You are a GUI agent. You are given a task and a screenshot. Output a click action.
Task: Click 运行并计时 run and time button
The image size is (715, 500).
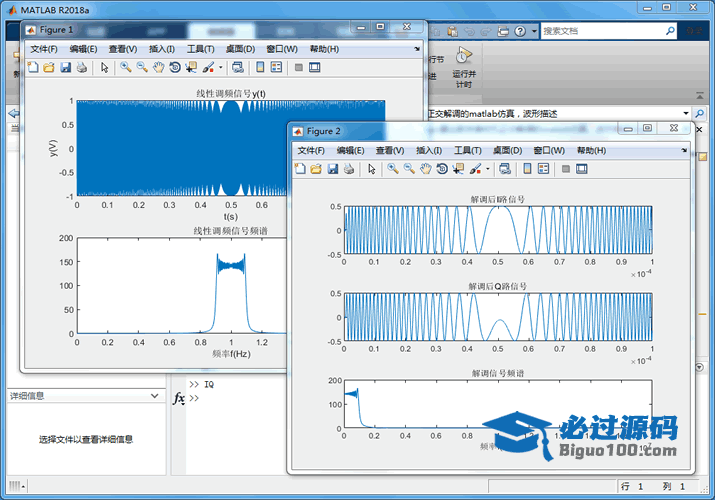464,67
